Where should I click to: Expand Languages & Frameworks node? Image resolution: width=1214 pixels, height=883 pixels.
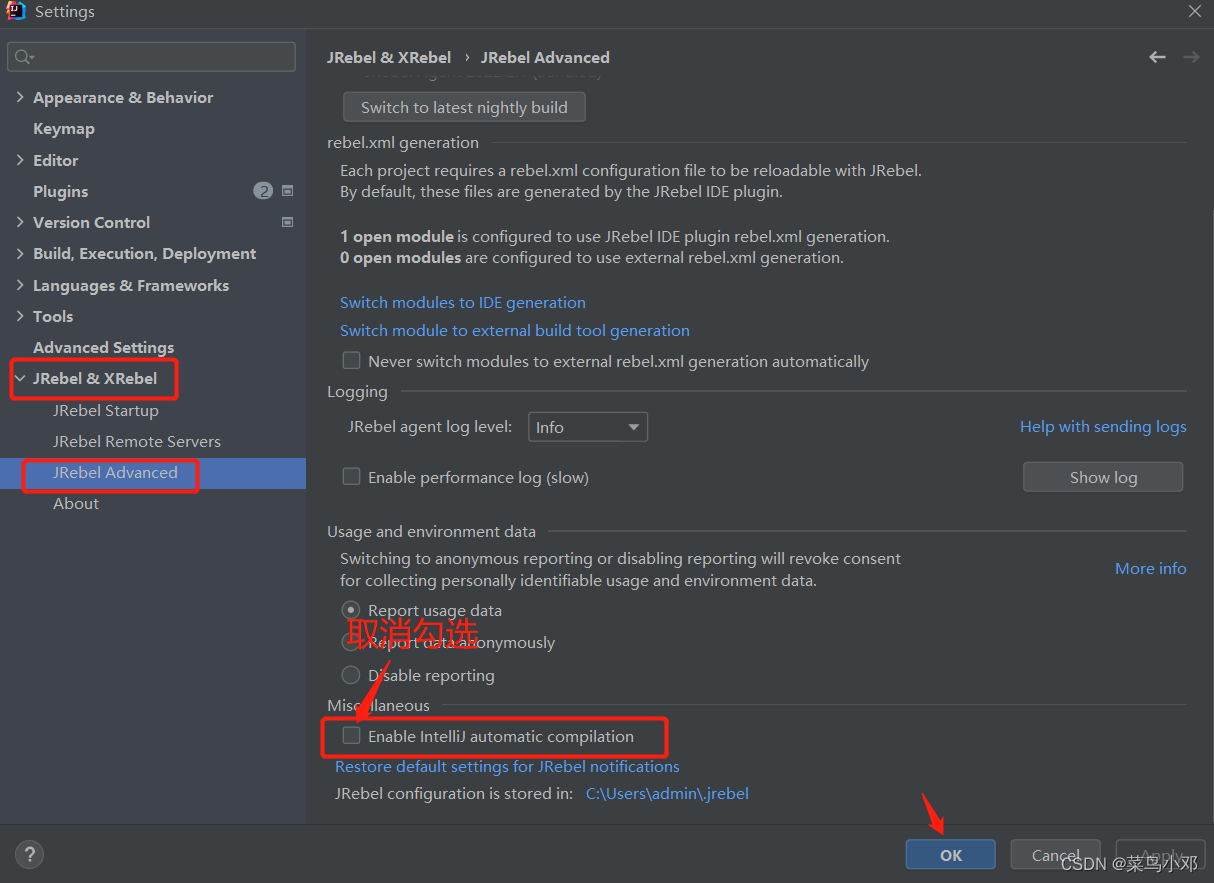(20, 285)
